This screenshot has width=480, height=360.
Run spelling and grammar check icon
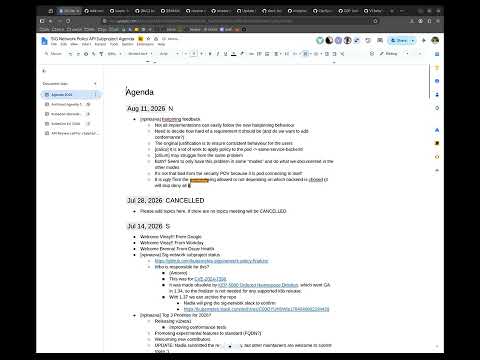coord(93,54)
